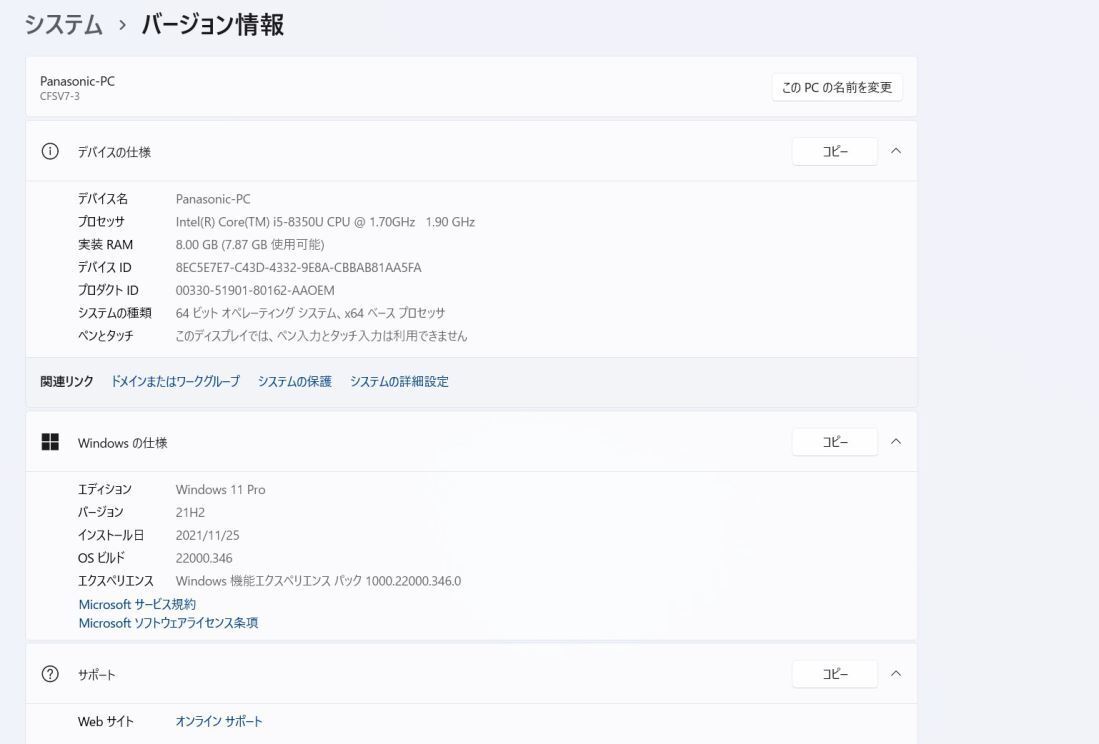Click the ペンとタッチ label
Screen dimensions: 1099x744
coord(105,336)
